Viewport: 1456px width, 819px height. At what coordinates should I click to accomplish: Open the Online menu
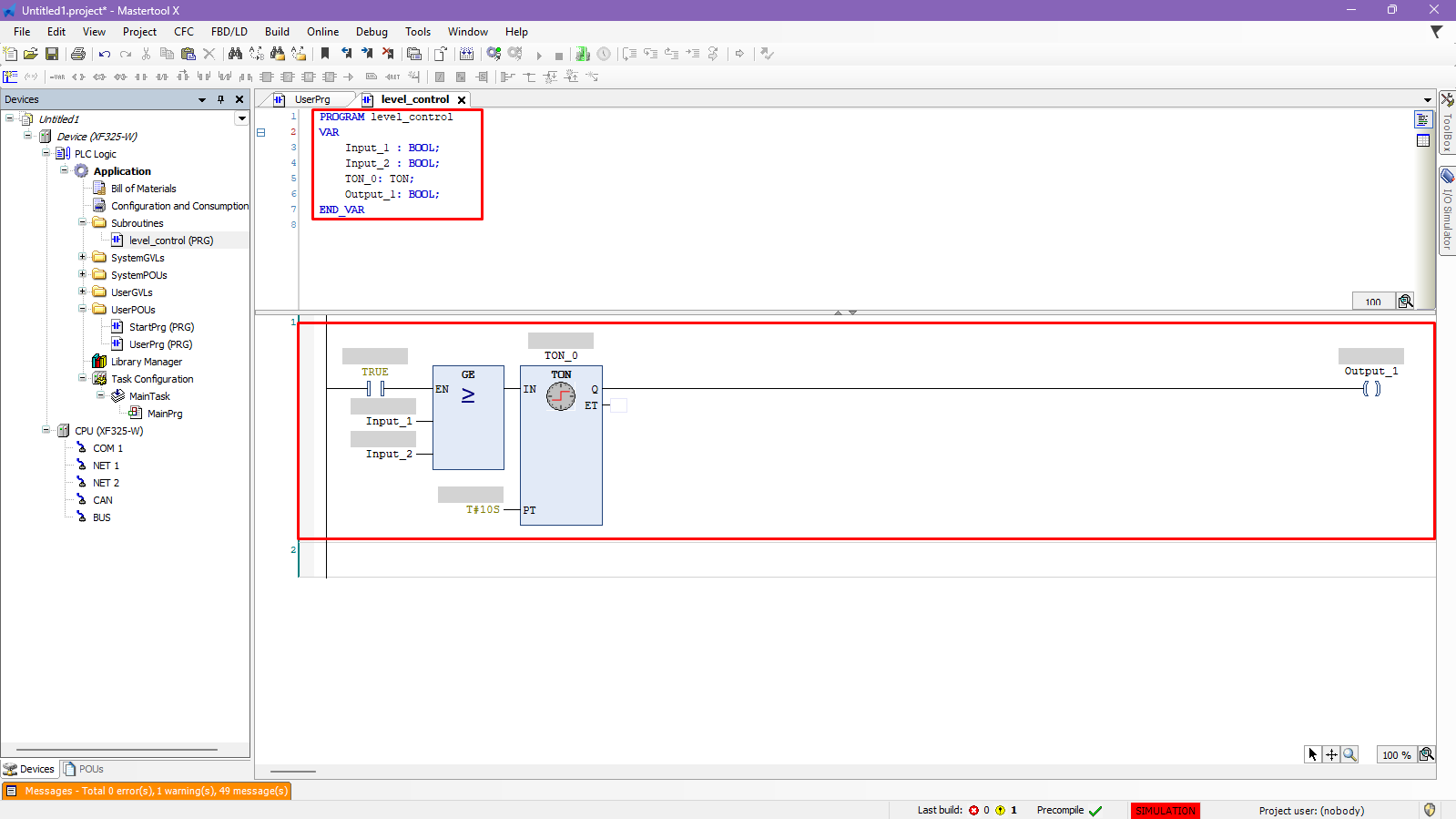click(322, 32)
